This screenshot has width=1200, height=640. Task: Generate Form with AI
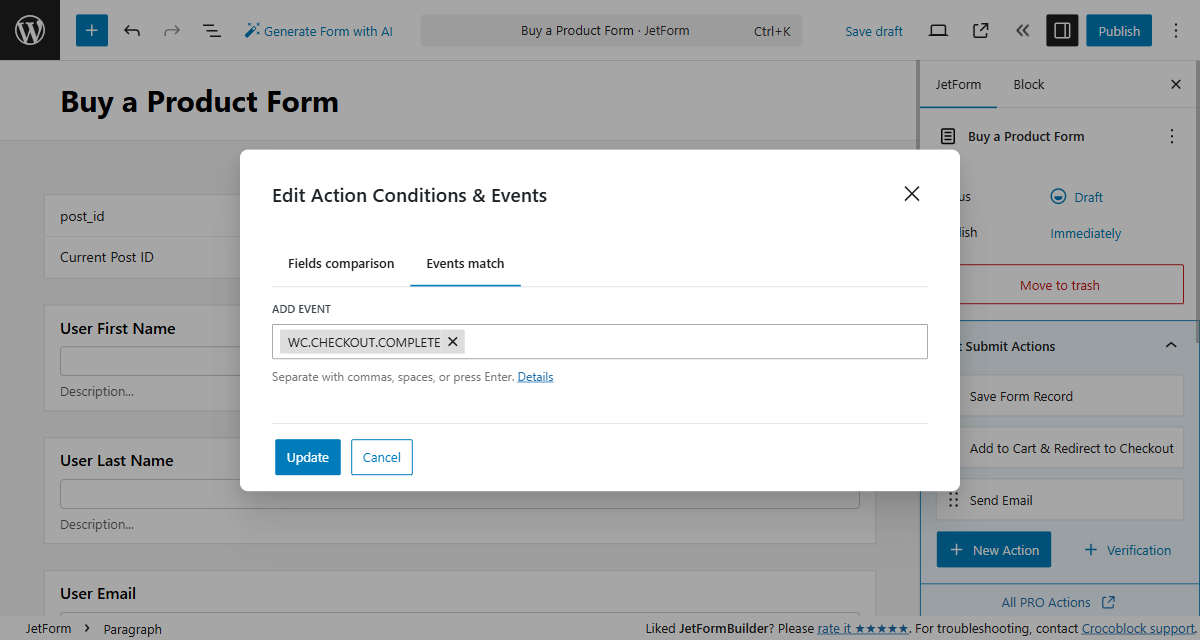pos(319,31)
